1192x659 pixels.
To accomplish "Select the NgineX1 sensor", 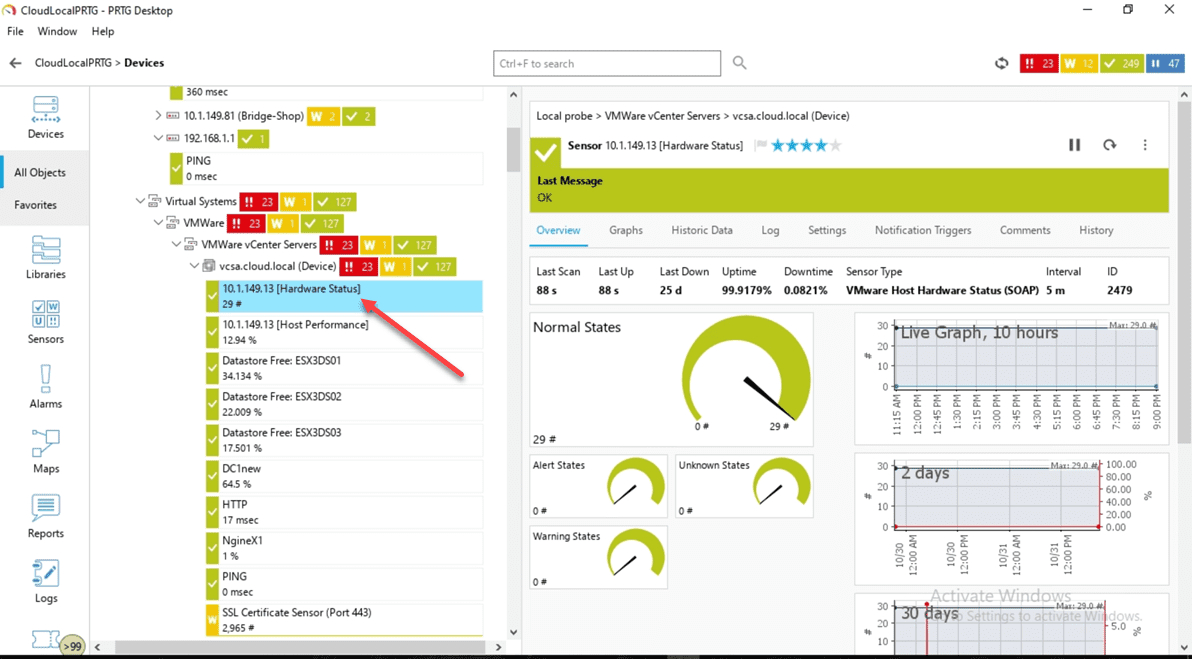I will pyautogui.click(x=344, y=548).
